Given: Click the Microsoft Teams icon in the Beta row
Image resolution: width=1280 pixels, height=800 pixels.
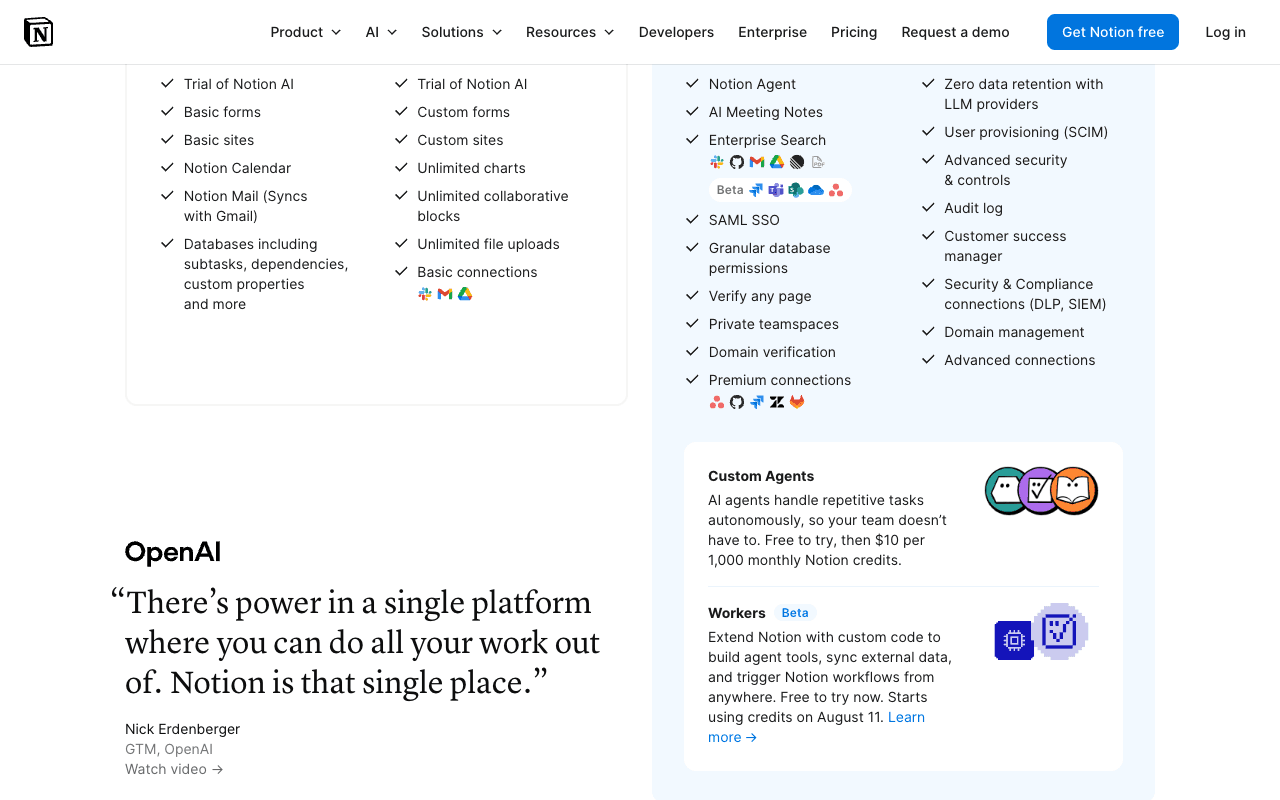Looking at the screenshot, I should coord(776,190).
